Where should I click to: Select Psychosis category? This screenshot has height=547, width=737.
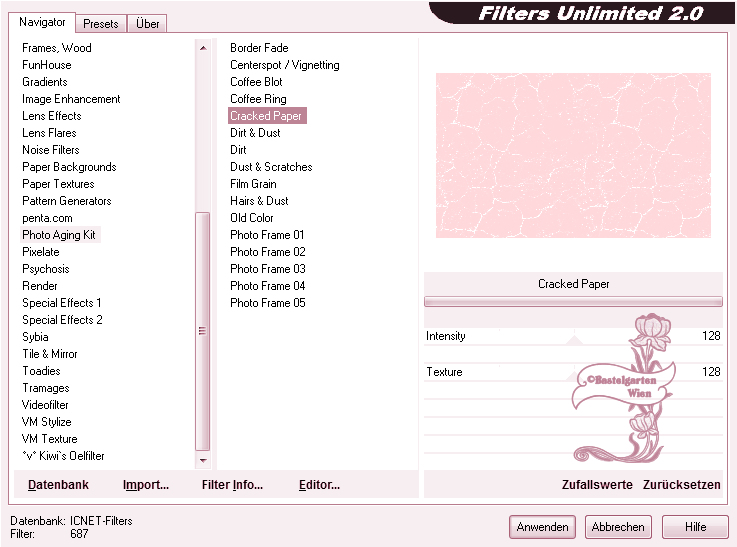[x=46, y=269]
